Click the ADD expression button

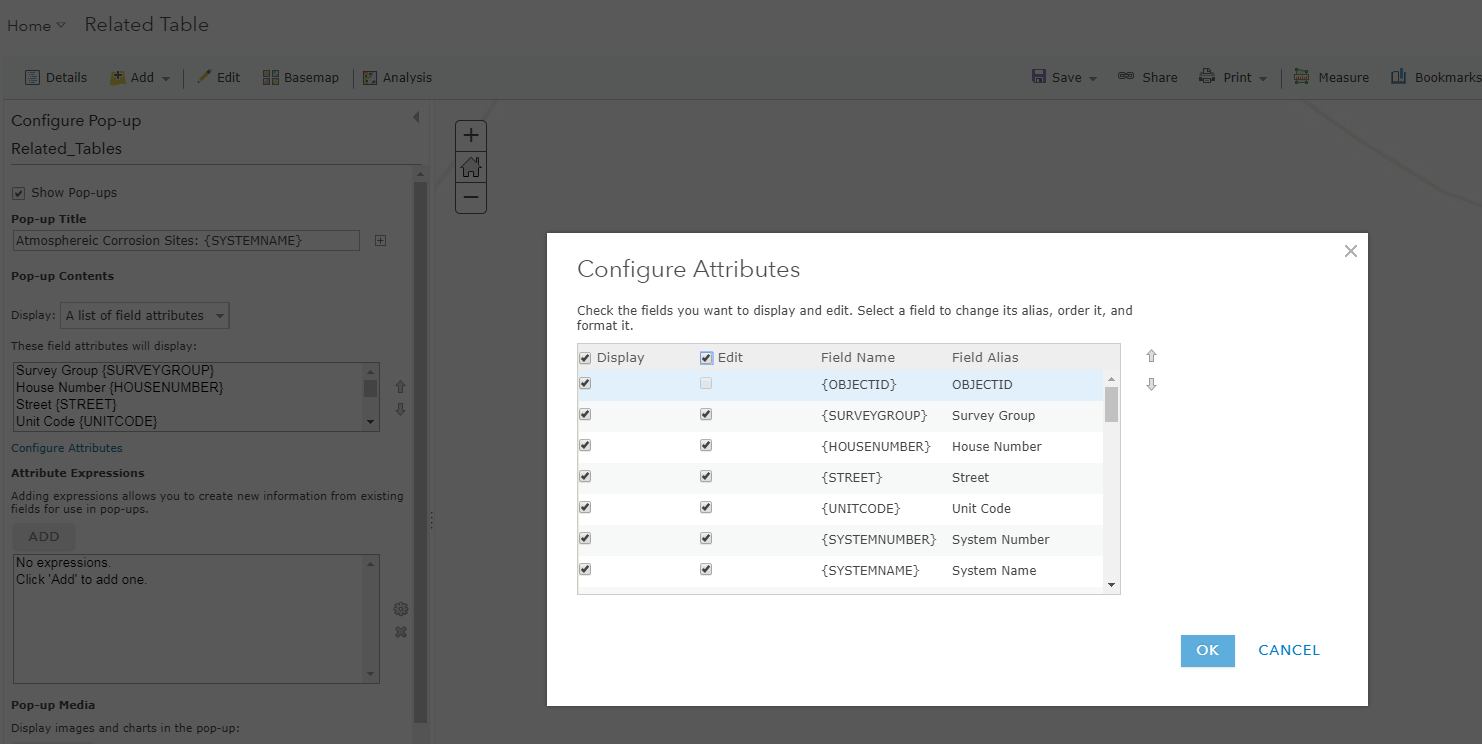(x=44, y=537)
